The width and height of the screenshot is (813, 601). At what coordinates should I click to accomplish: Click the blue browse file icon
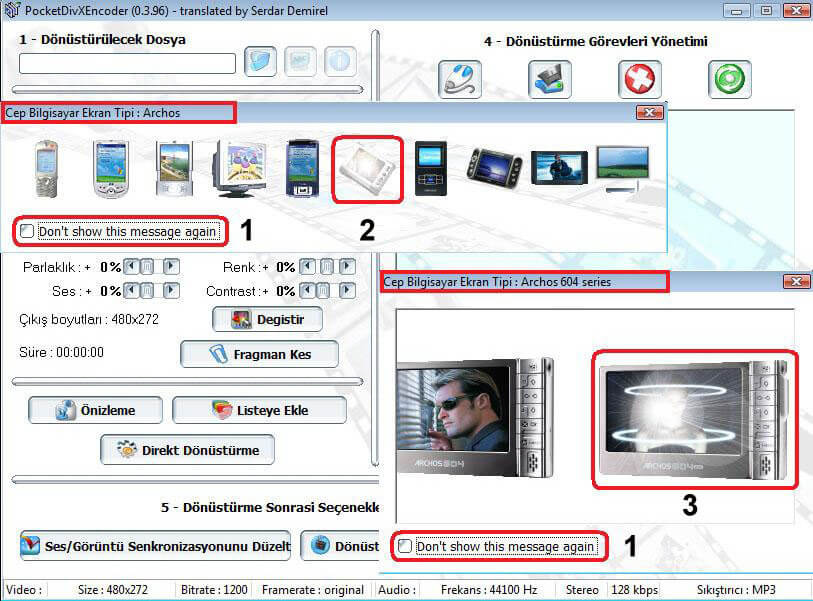click(x=260, y=62)
